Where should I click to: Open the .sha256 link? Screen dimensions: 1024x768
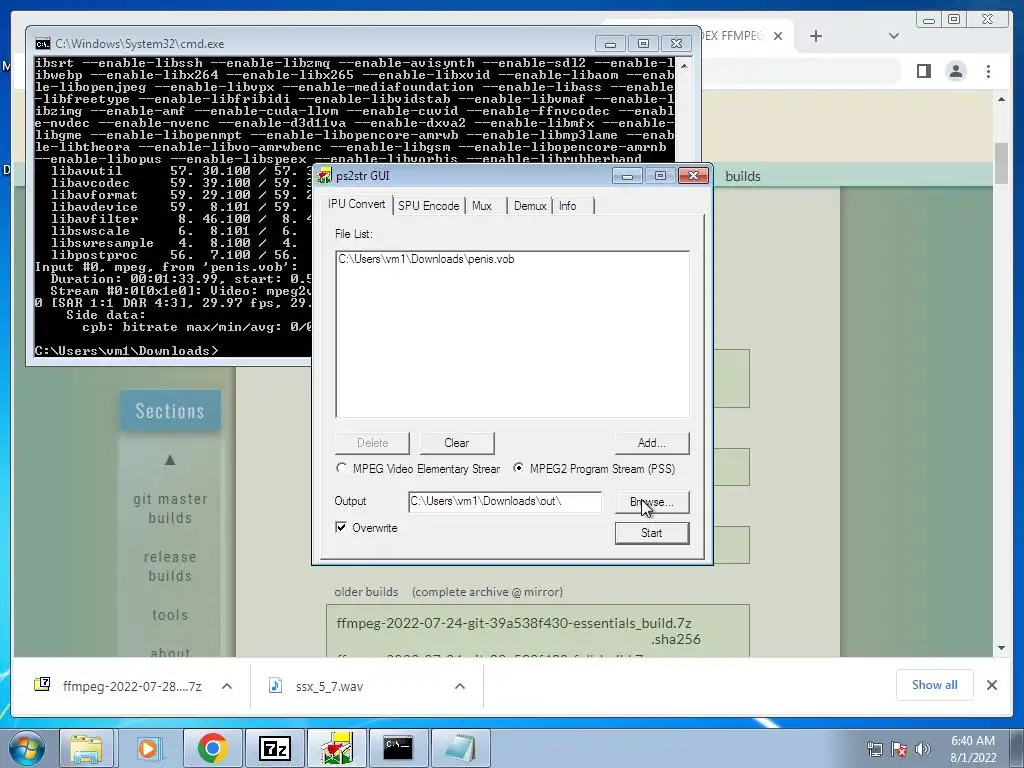click(675, 639)
